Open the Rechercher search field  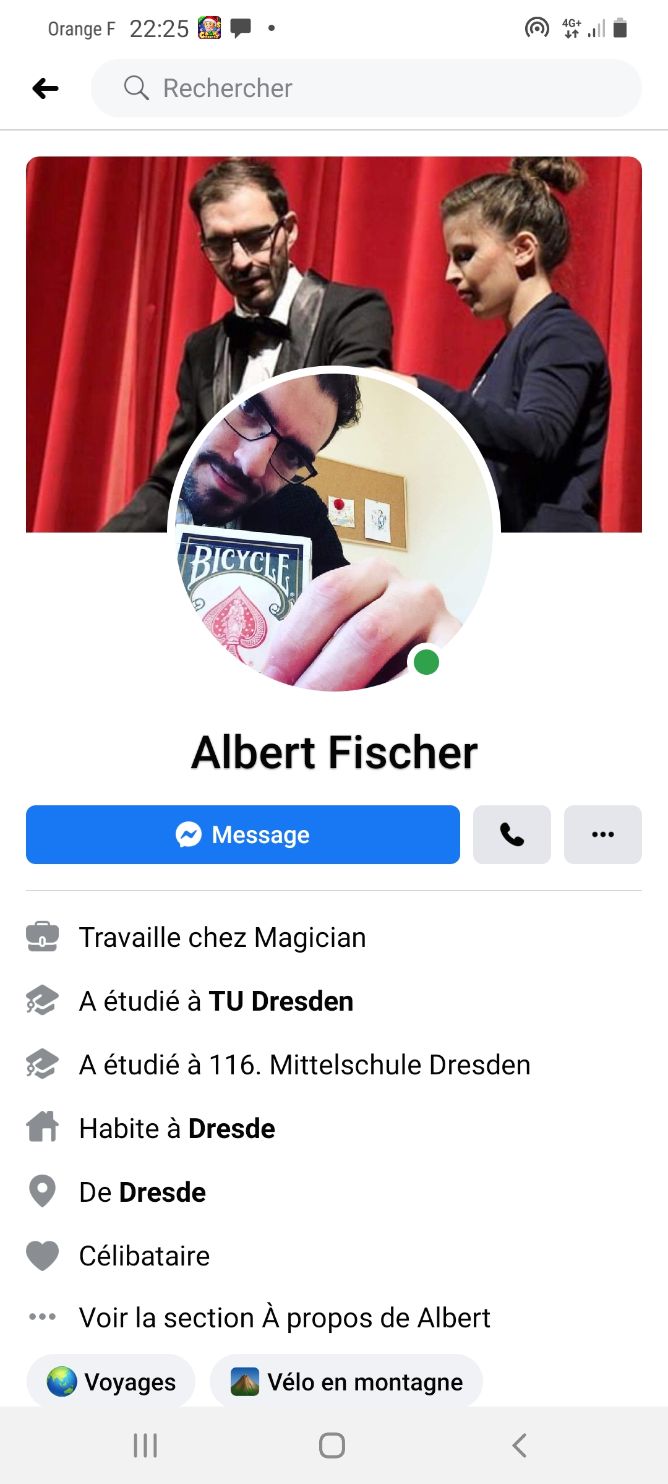[366, 88]
